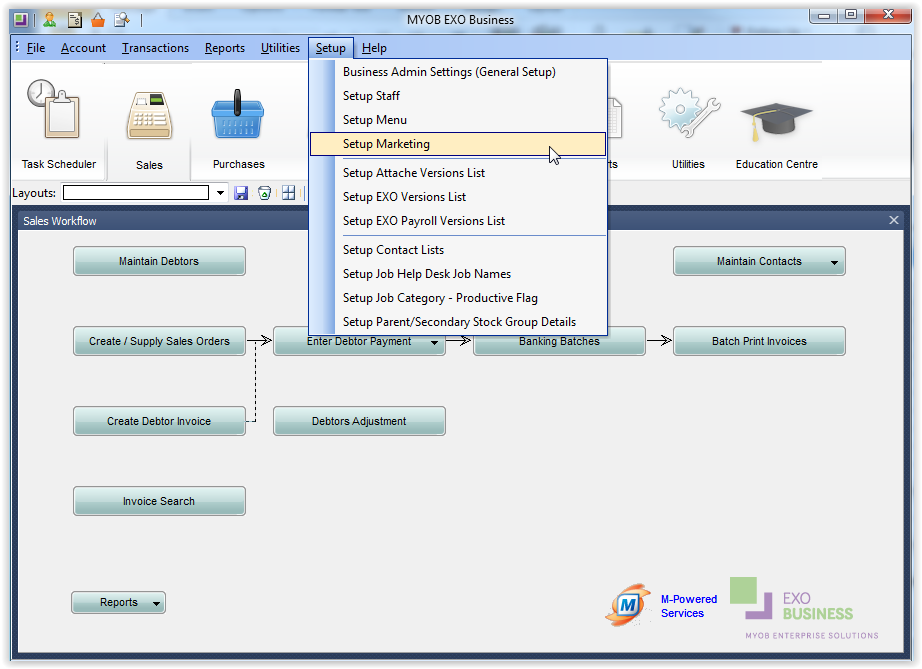Click the green staff person icon in title bar

coord(50,20)
